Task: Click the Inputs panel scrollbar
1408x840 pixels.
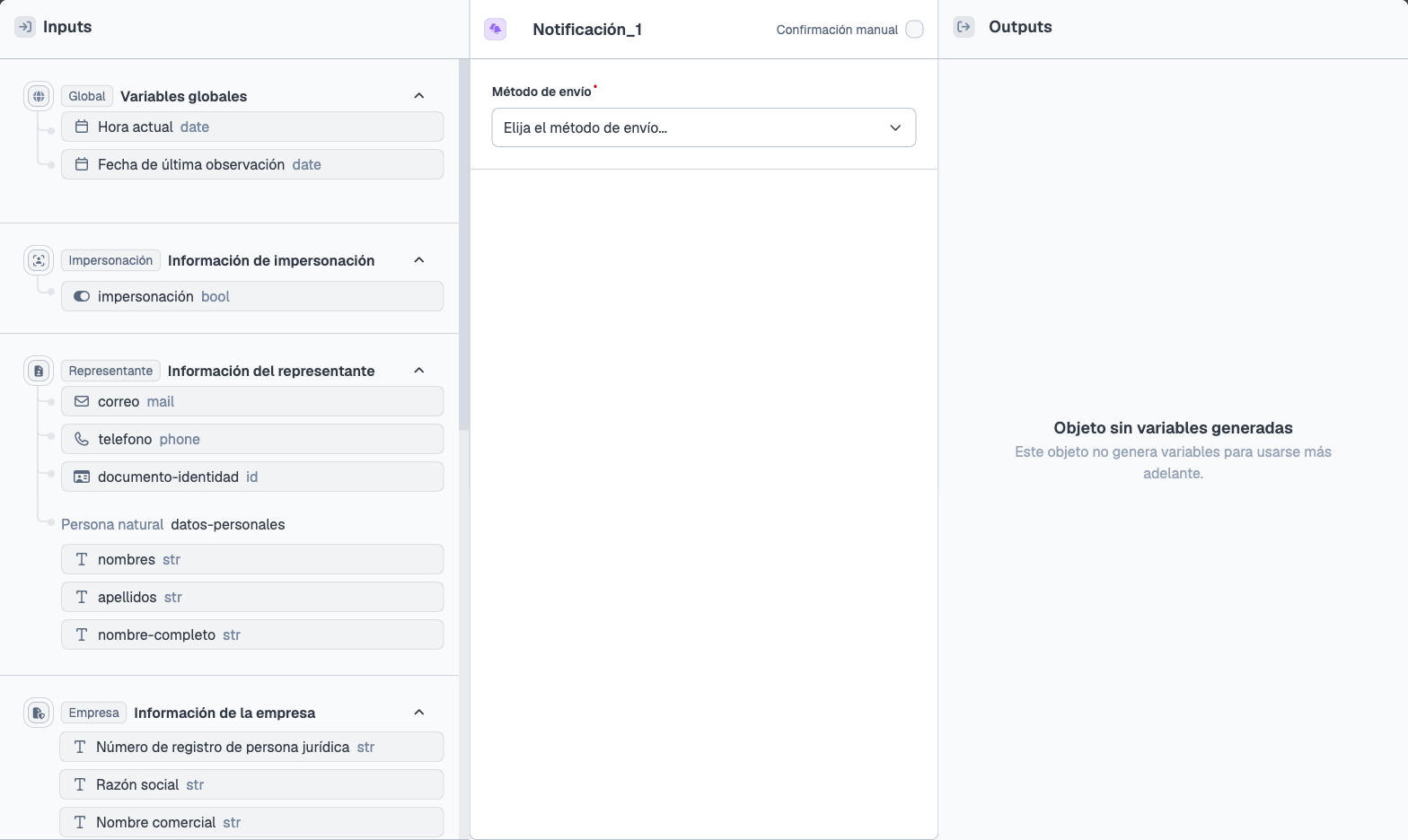Action: pos(464,245)
